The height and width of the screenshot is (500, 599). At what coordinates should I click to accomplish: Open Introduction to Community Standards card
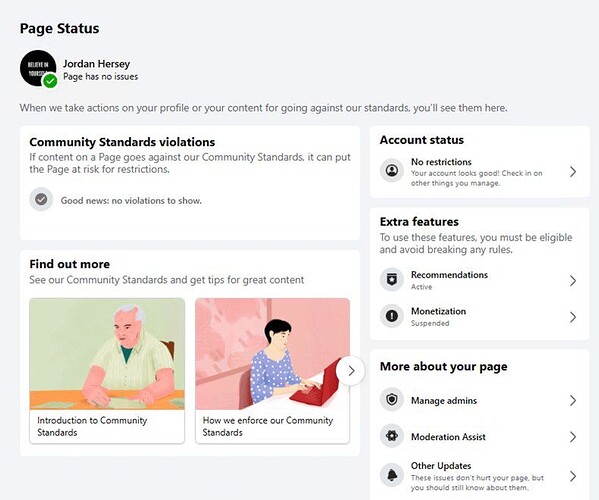pos(107,371)
